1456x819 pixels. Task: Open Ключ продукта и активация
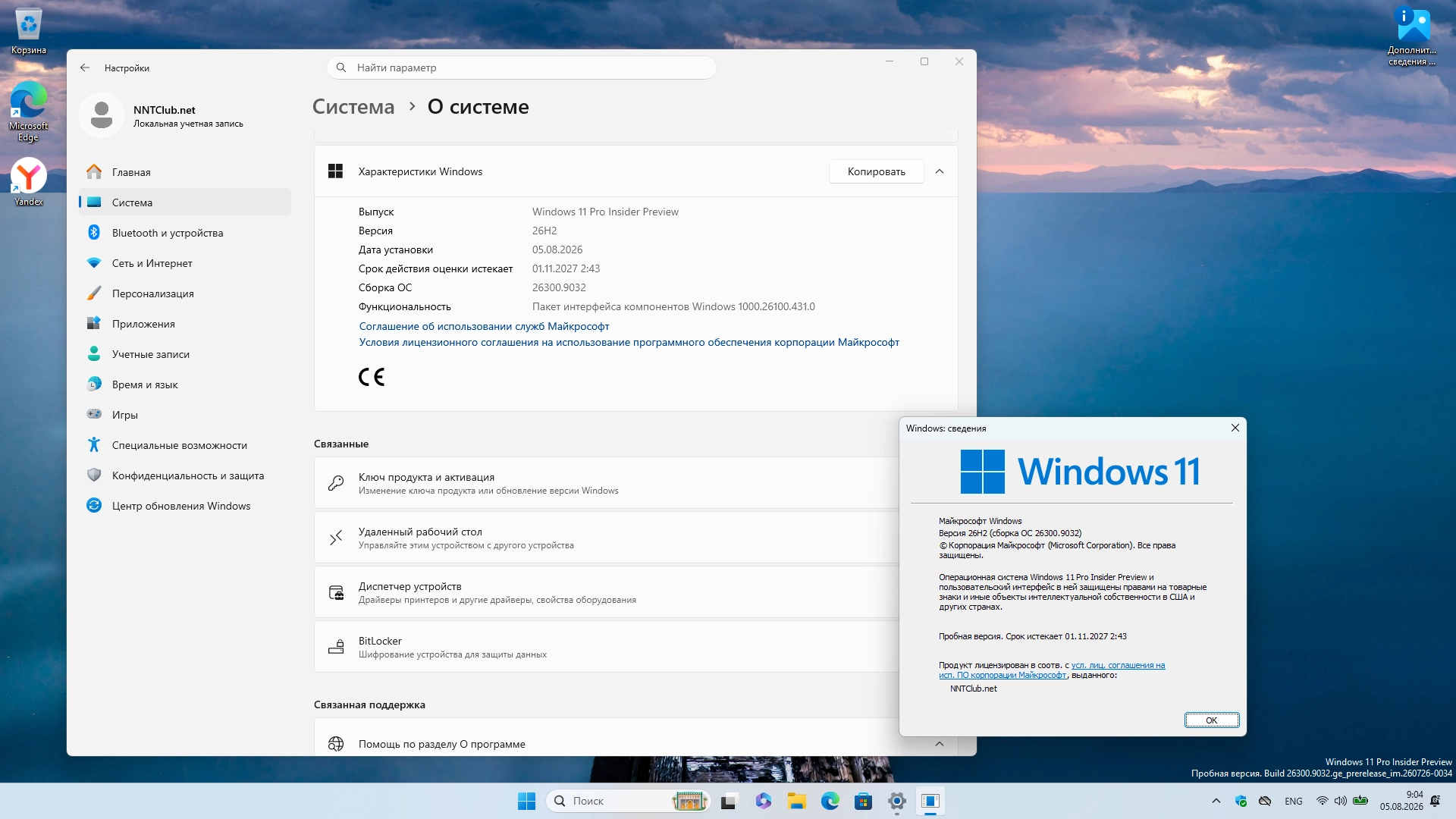point(607,483)
